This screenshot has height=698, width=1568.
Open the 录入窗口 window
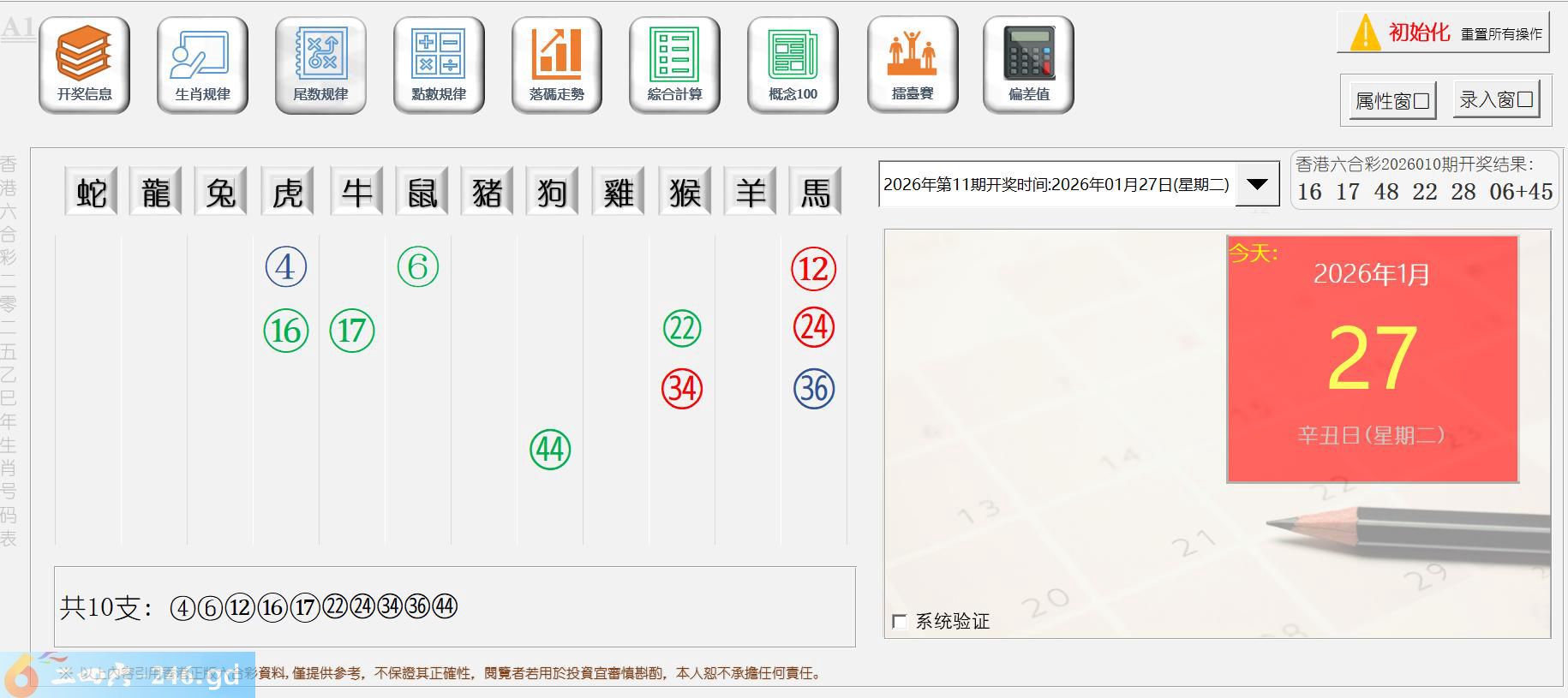tap(1496, 99)
